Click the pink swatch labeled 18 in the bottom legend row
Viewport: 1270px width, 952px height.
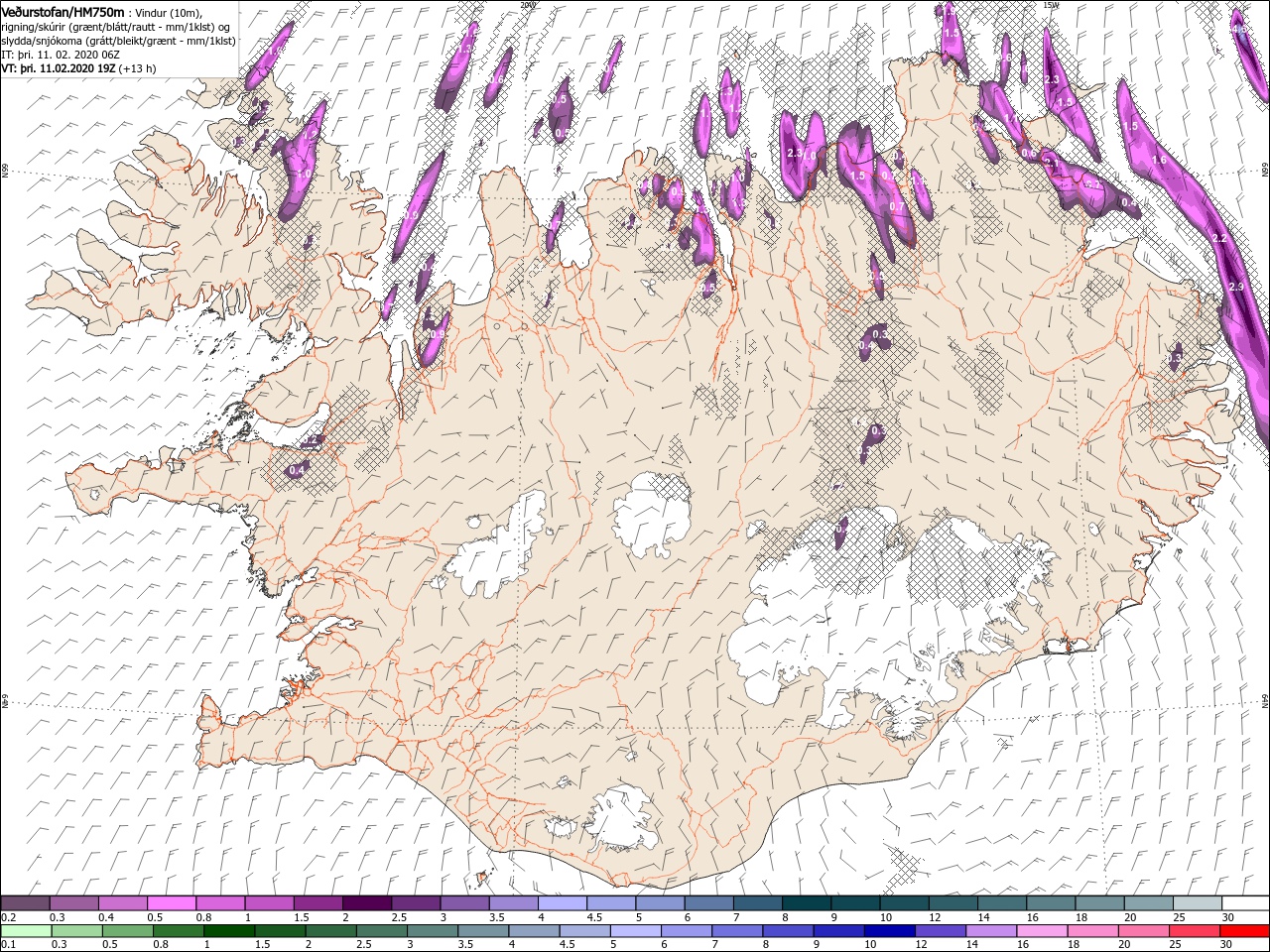pos(1091,930)
